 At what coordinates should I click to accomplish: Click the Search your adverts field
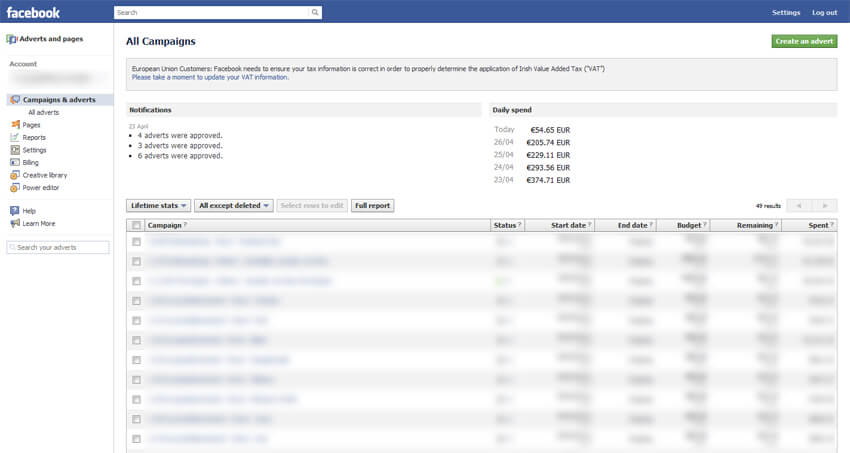[58, 247]
